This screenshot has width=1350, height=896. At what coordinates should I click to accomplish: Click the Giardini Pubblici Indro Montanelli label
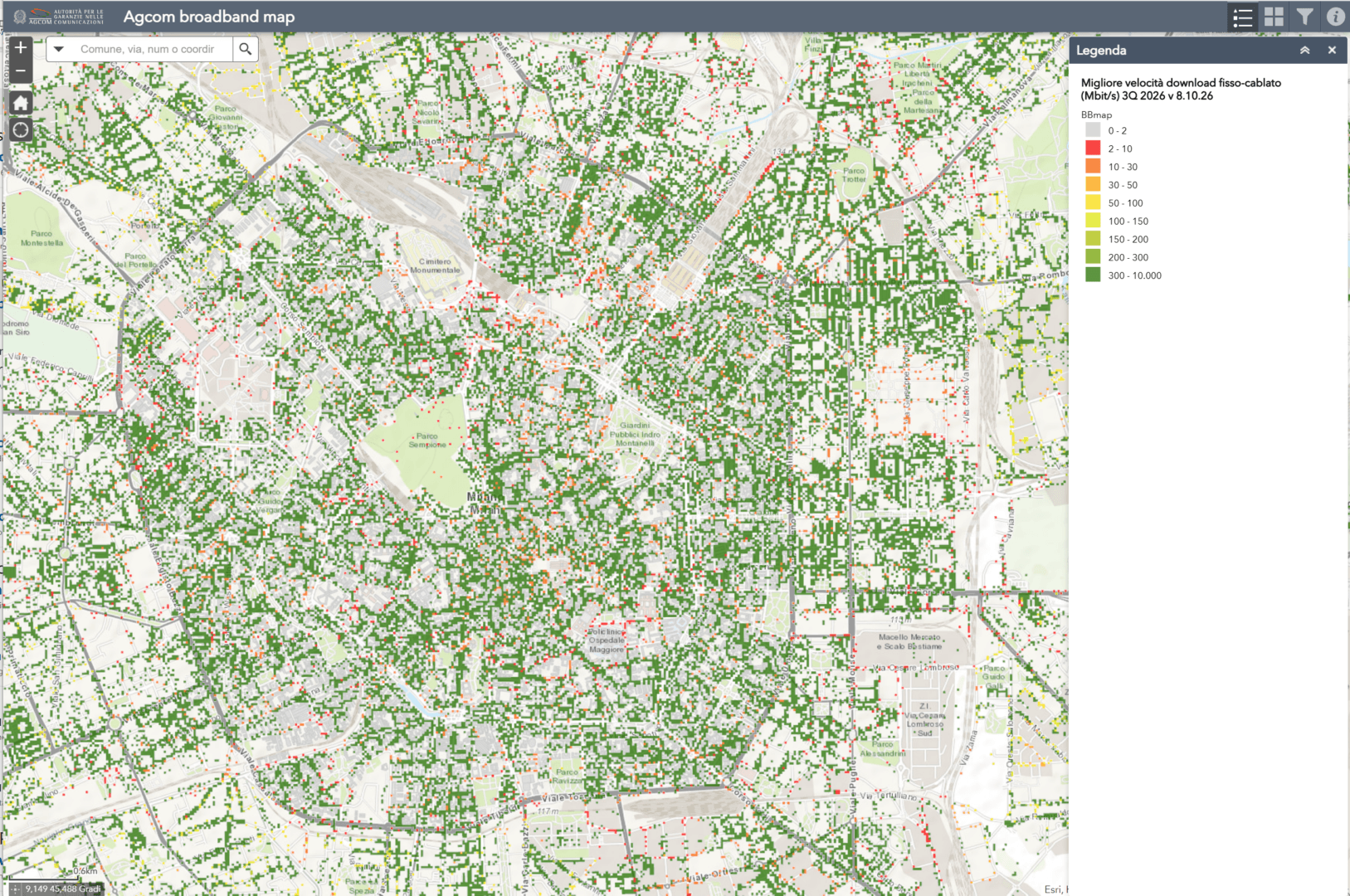[x=636, y=434]
